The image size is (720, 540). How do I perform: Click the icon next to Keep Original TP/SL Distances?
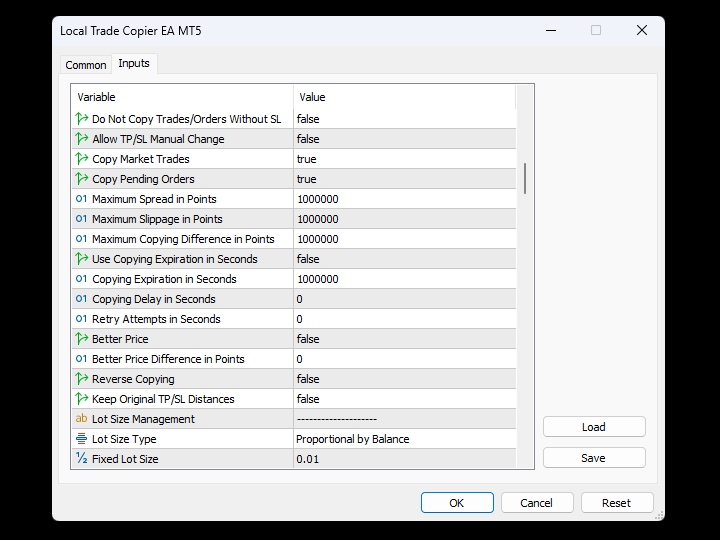[82, 399]
